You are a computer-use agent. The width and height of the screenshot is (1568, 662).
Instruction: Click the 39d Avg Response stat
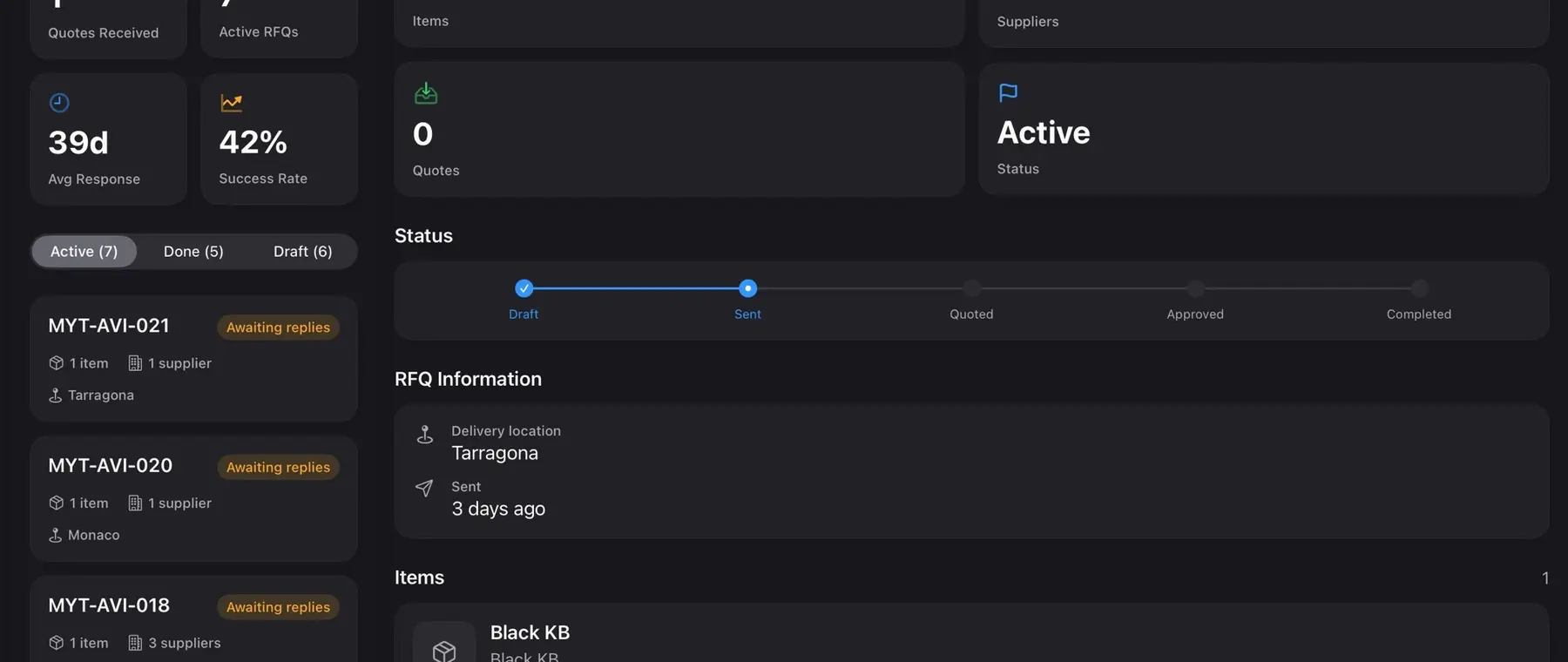[108, 139]
